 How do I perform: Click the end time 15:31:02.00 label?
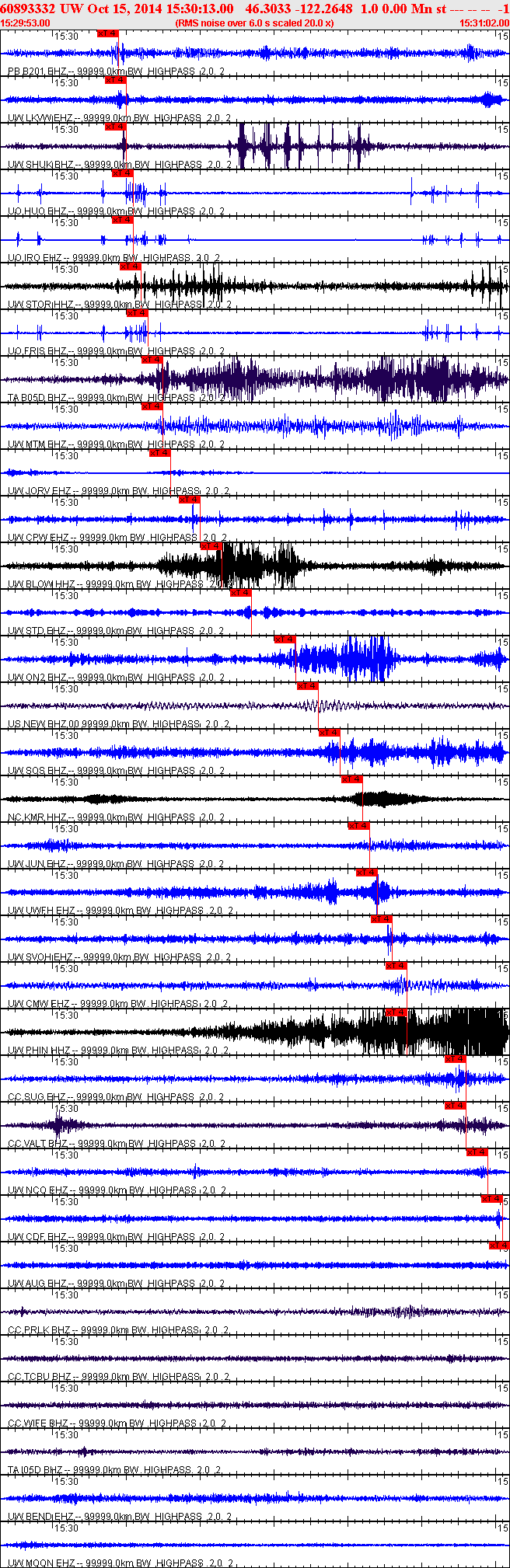tap(483, 23)
